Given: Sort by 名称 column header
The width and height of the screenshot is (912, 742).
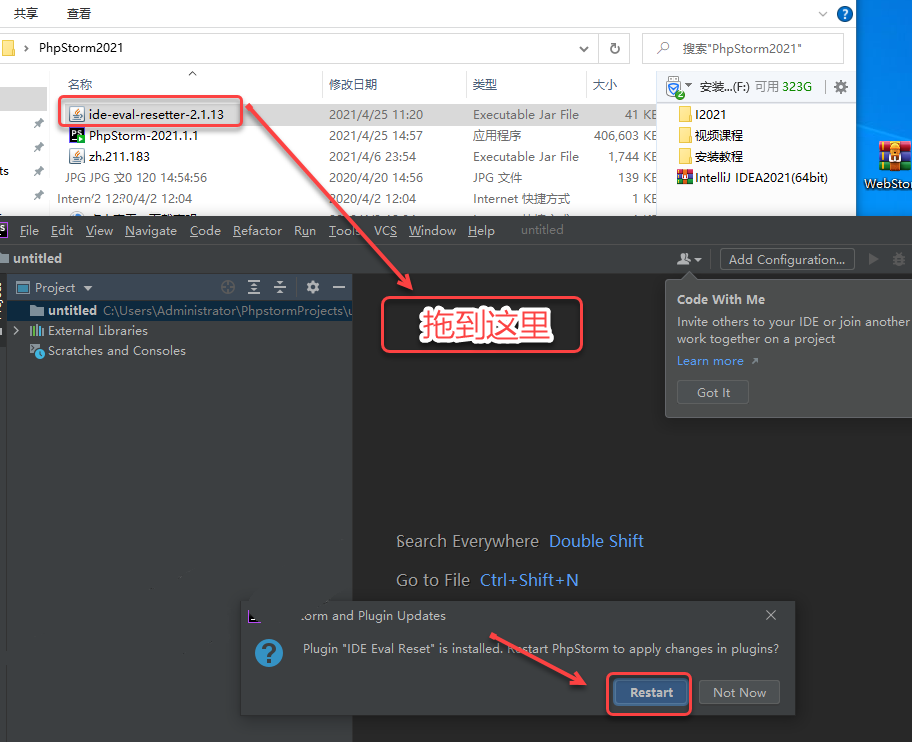Looking at the screenshot, I should [80, 85].
